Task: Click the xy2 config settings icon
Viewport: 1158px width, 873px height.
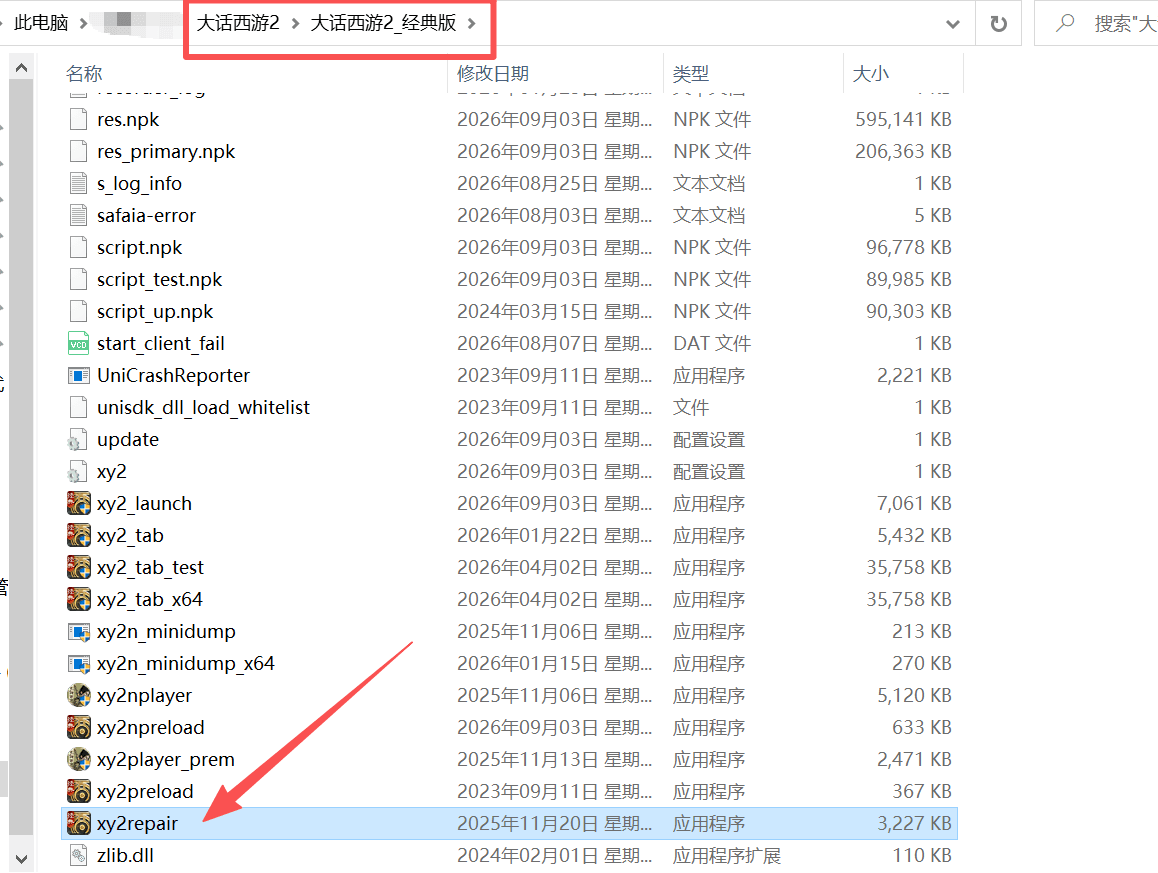Action: (x=77, y=471)
